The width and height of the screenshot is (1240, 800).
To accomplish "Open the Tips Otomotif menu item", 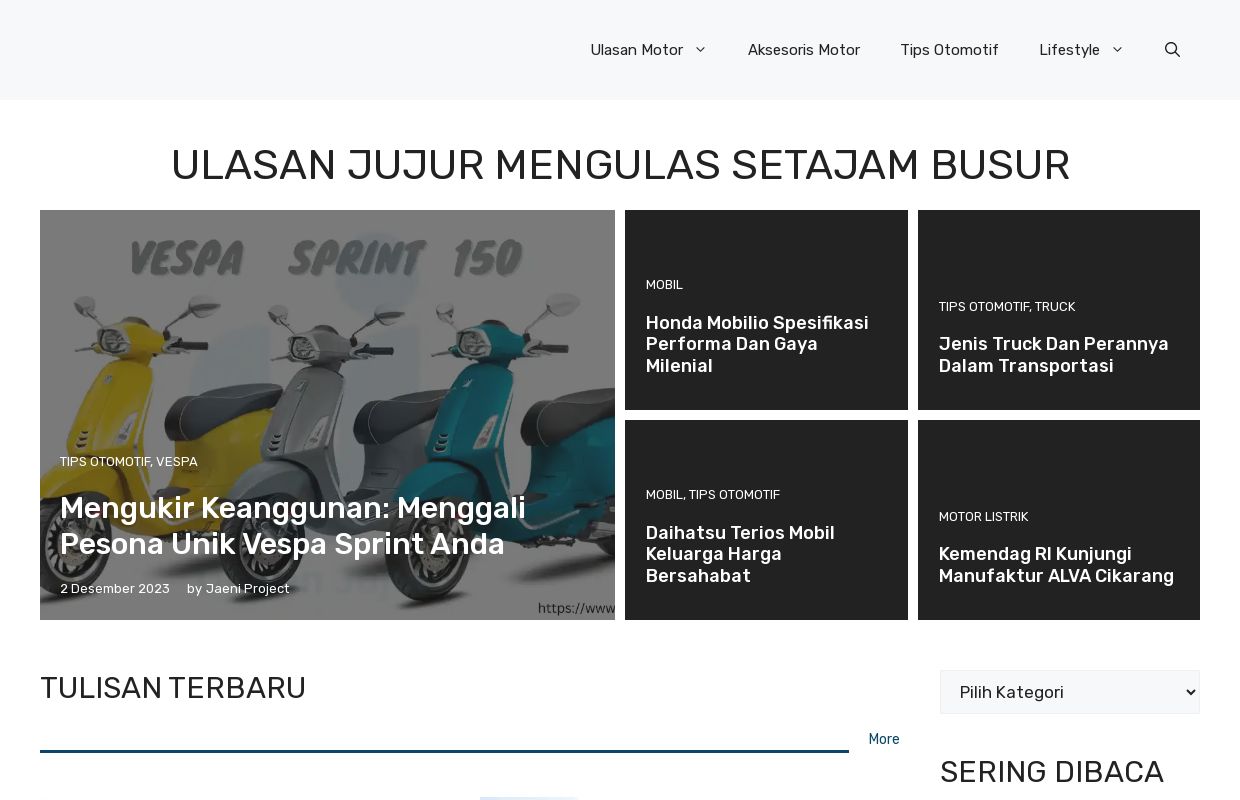I will pyautogui.click(x=949, y=50).
